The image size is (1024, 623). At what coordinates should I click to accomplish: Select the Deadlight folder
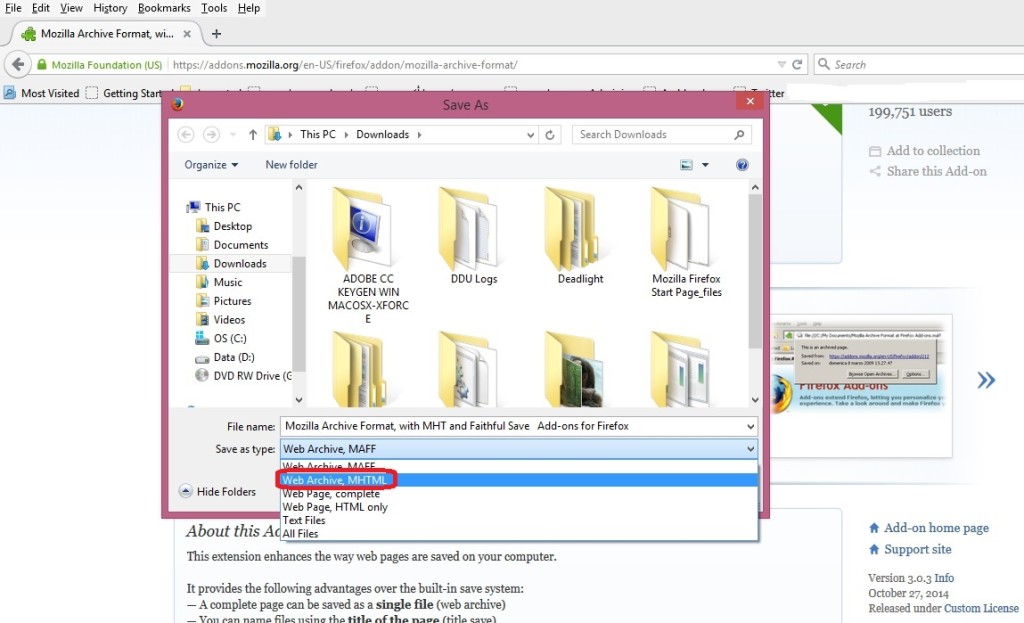pyautogui.click(x=580, y=236)
